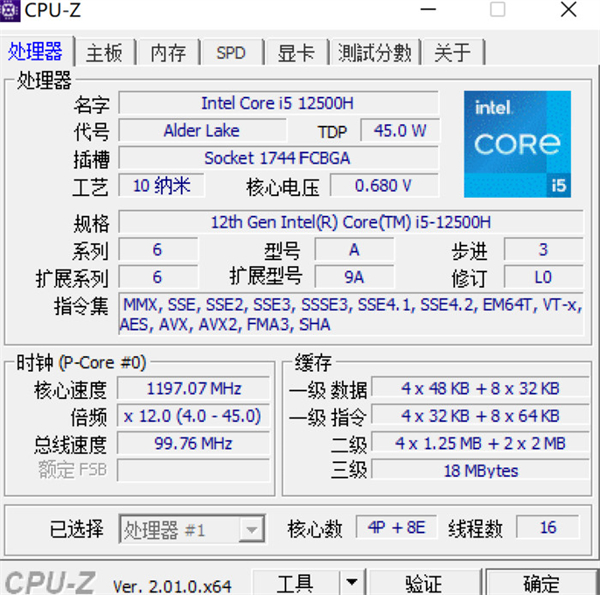Screen dimensions: 600x595
Task: Click the 工具 button
Action: tap(295, 582)
